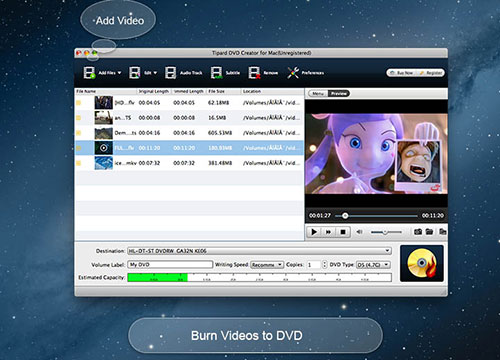Sort by the Original Length column header

[154, 91]
